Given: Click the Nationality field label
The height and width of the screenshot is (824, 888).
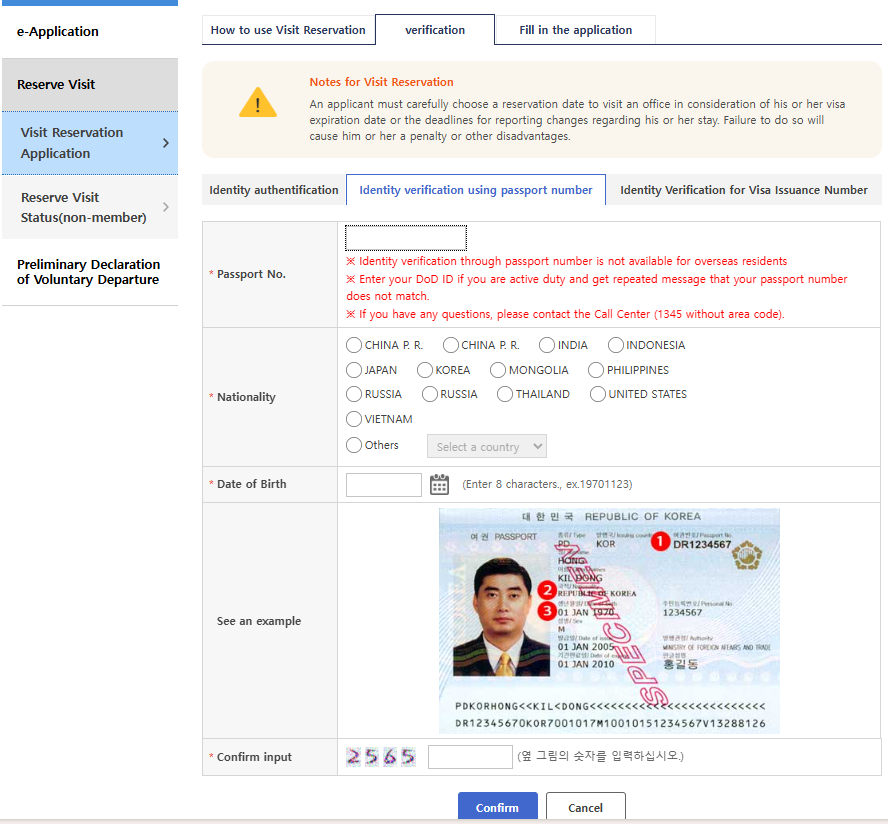Looking at the screenshot, I should pos(246,397).
